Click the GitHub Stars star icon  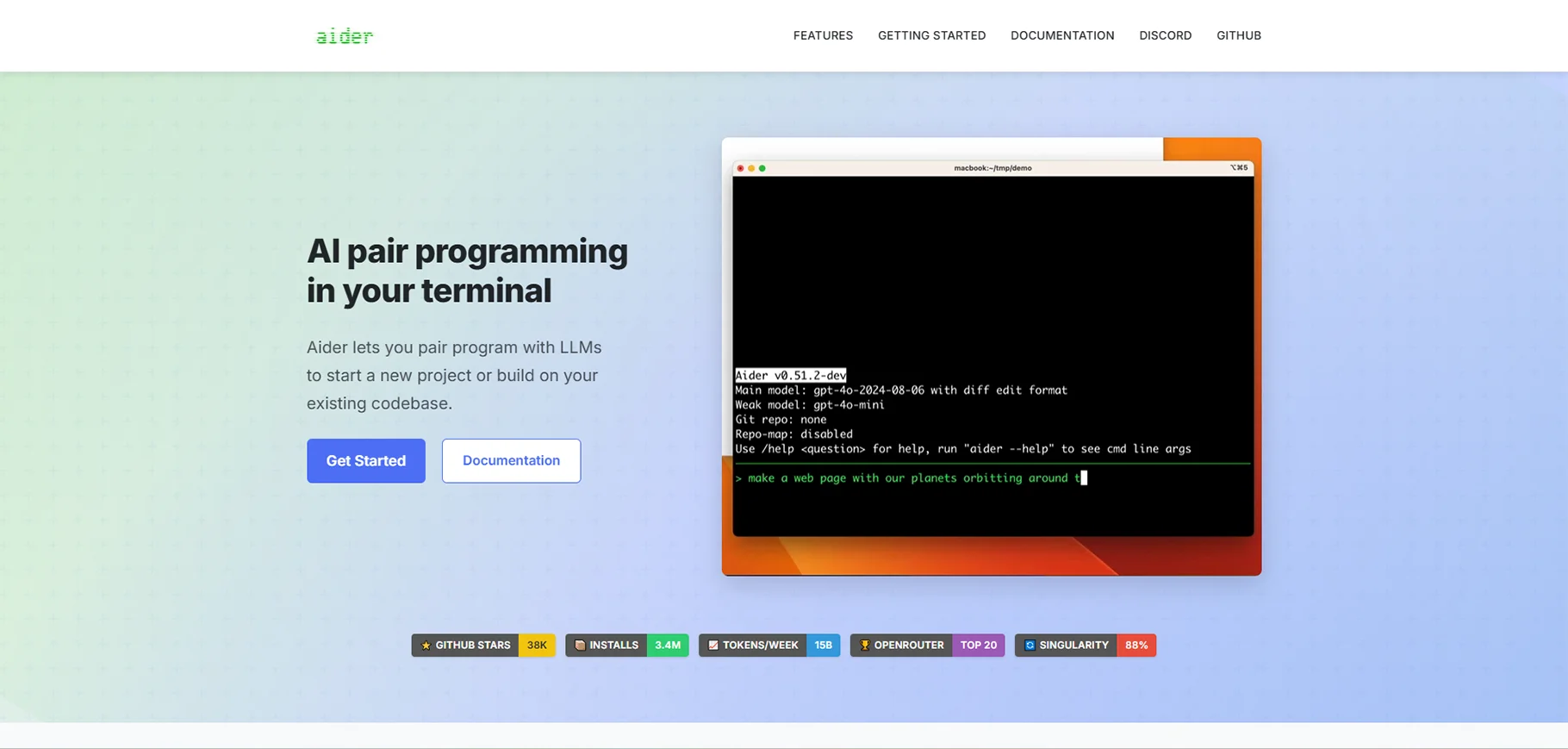coord(426,645)
